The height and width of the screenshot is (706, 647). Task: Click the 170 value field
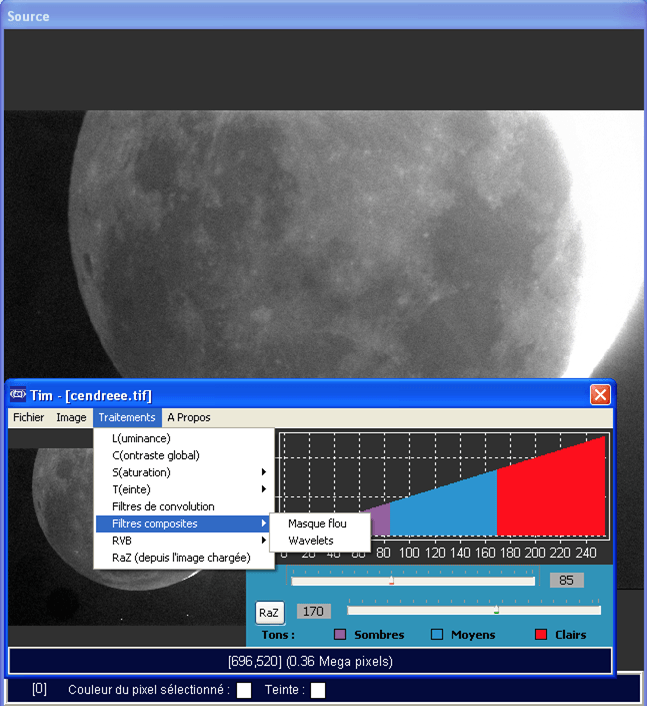click(x=313, y=611)
